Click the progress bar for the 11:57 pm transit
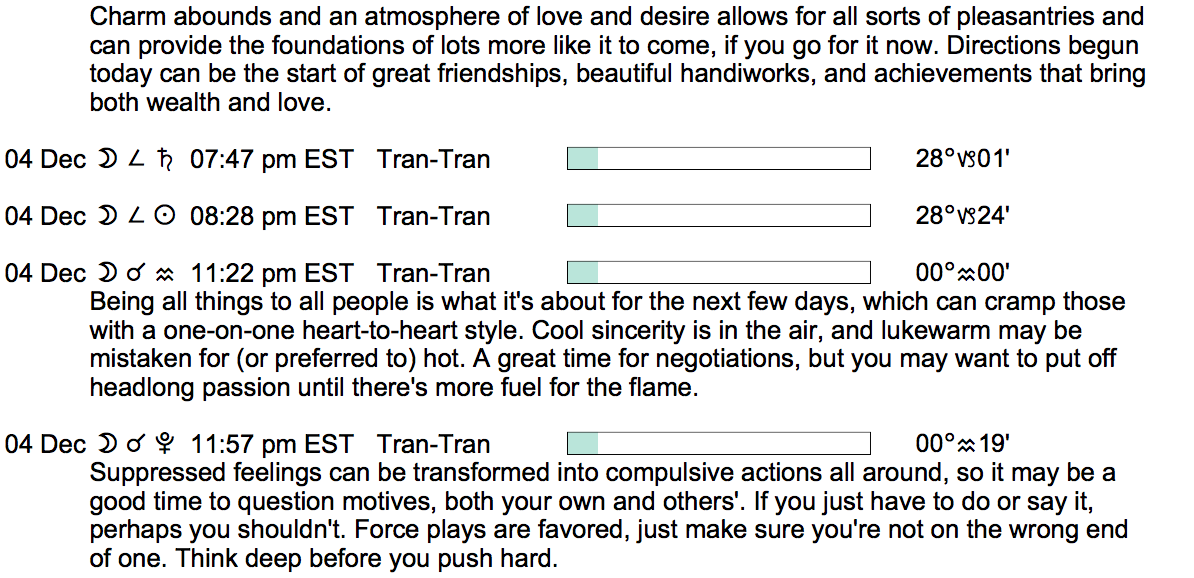The image size is (1194, 578). click(x=718, y=443)
